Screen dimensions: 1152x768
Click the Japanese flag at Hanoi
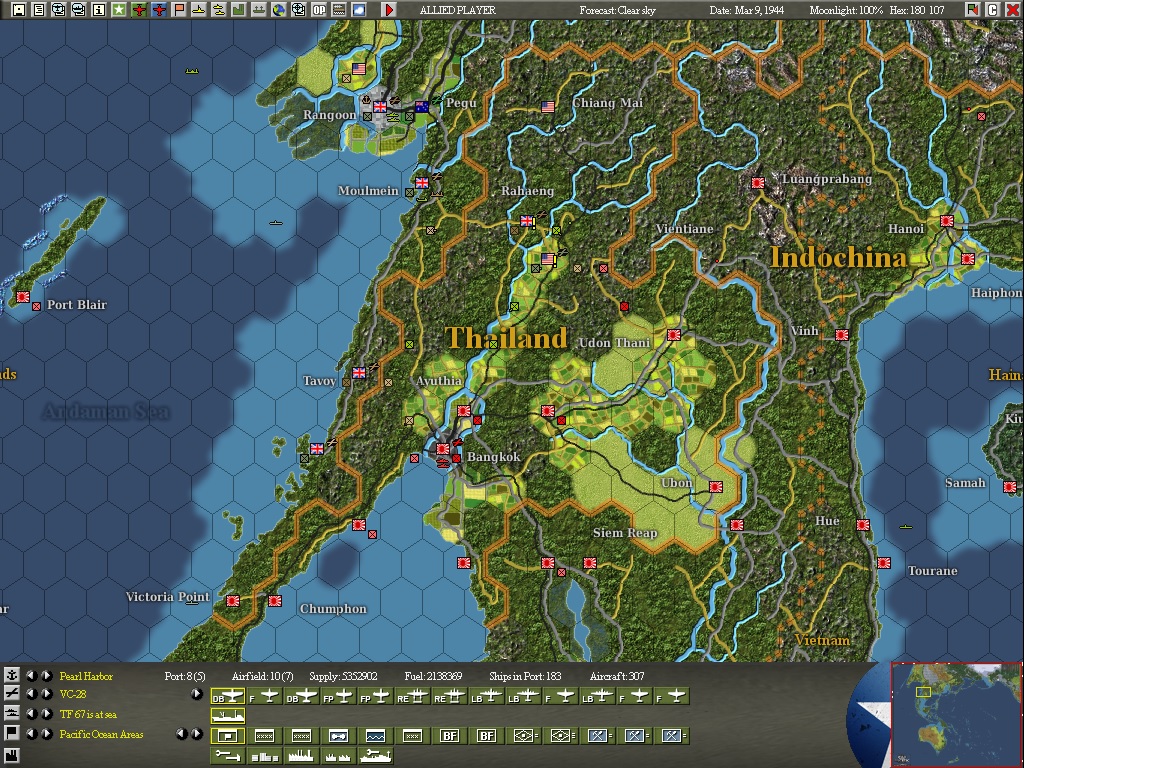tap(947, 220)
